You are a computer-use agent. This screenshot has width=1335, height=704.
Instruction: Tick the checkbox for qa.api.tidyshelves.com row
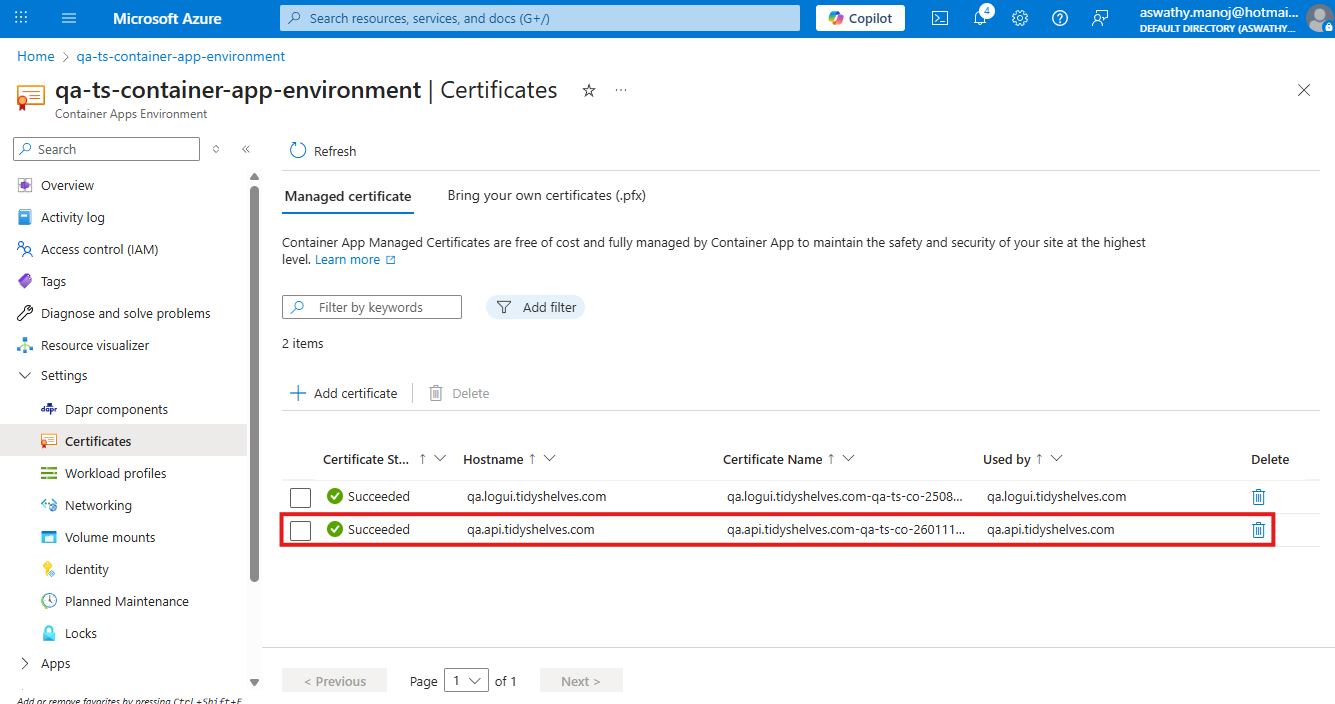point(300,530)
